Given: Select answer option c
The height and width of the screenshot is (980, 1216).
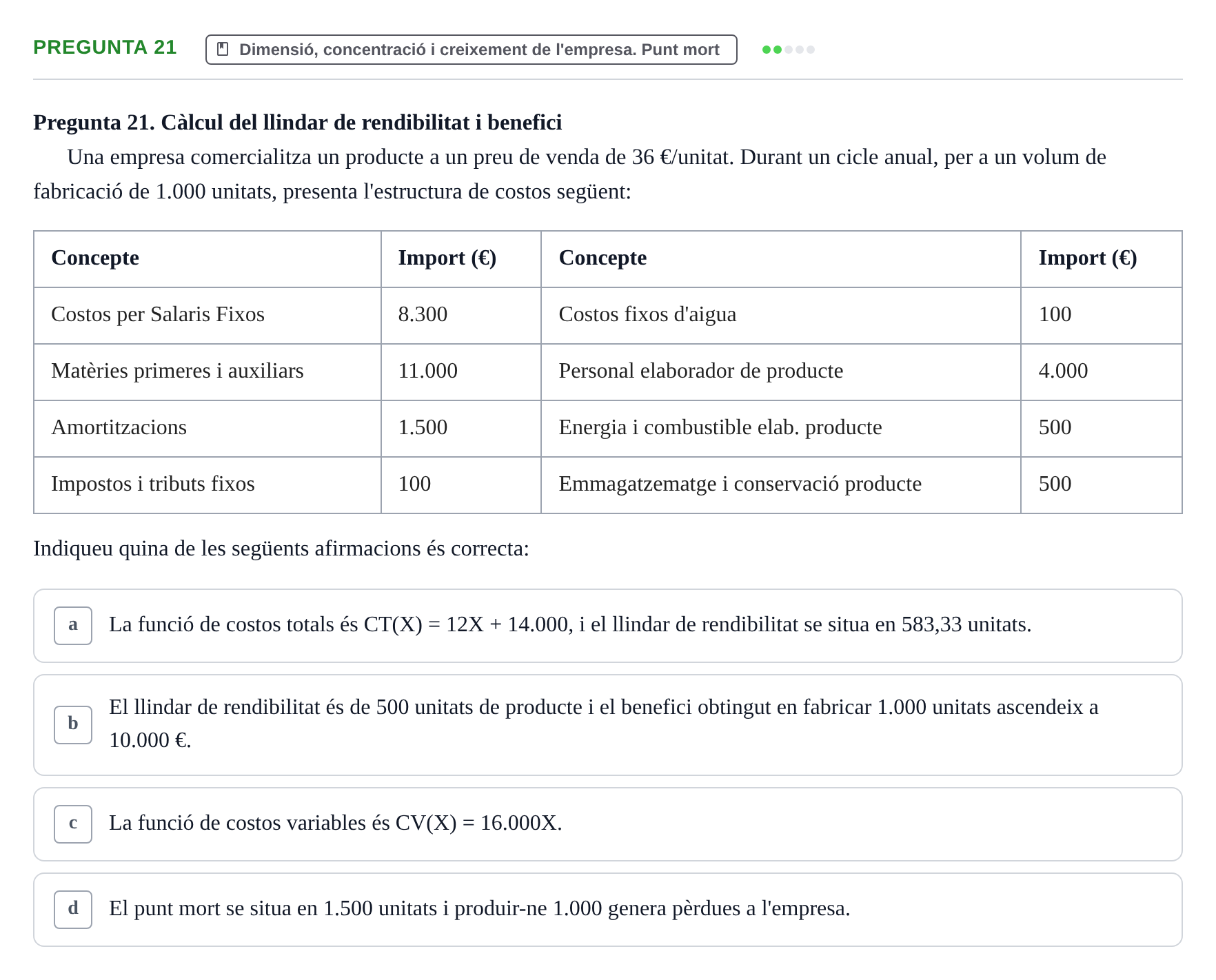Looking at the screenshot, I should [x=608, y=824].
